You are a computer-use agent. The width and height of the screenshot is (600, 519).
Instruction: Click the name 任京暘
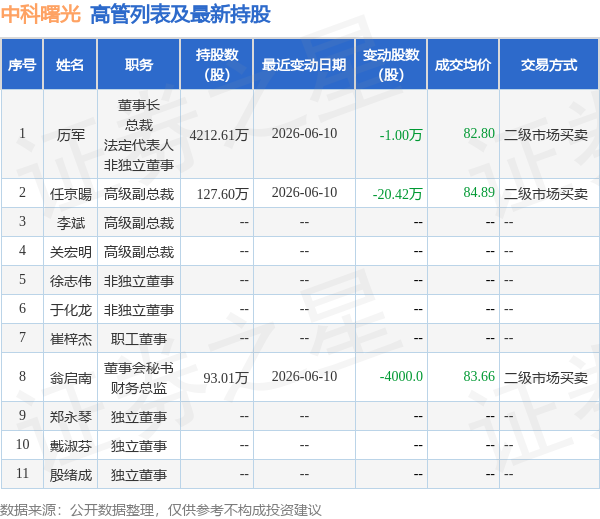pyautogui.click(x=71, y=194)
